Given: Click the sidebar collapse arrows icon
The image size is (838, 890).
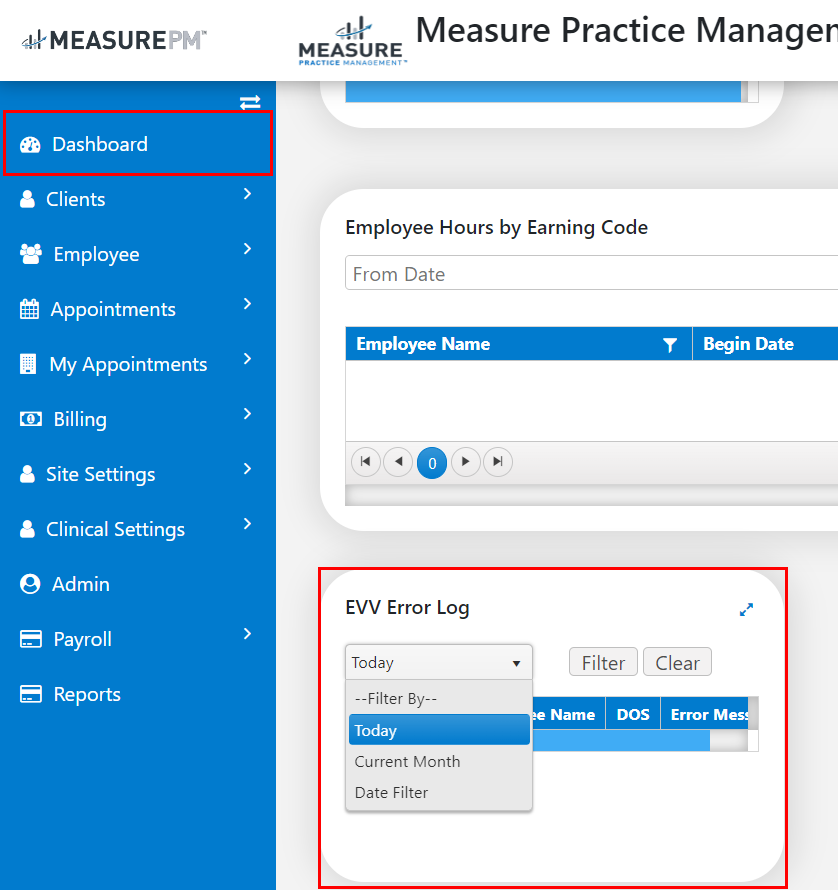Looking at the screenshot, I should coord(250,102).
